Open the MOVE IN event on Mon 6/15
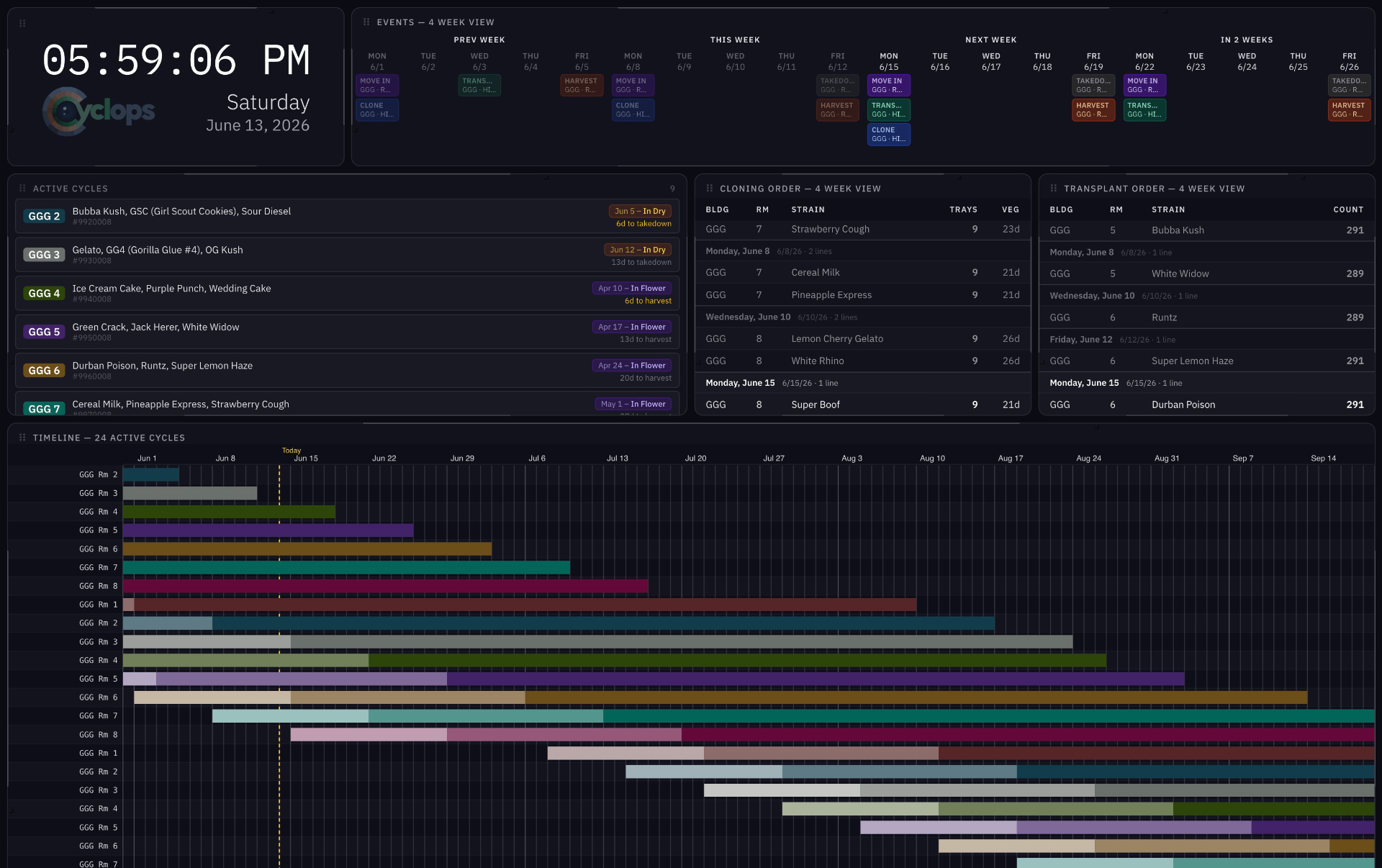The image size is (1382, 868). [889, 86]
